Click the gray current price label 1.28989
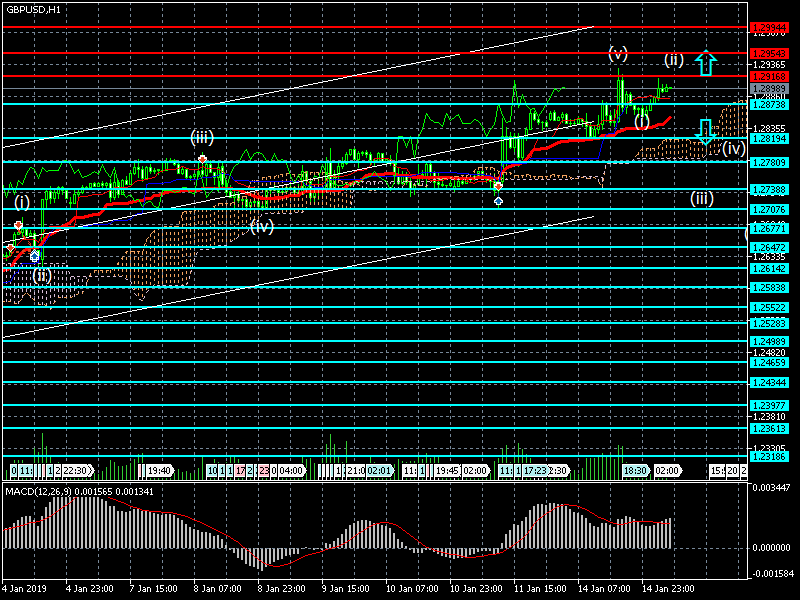Image resolution: width=800 pixels, height=600 pixels. coord(769,88)
